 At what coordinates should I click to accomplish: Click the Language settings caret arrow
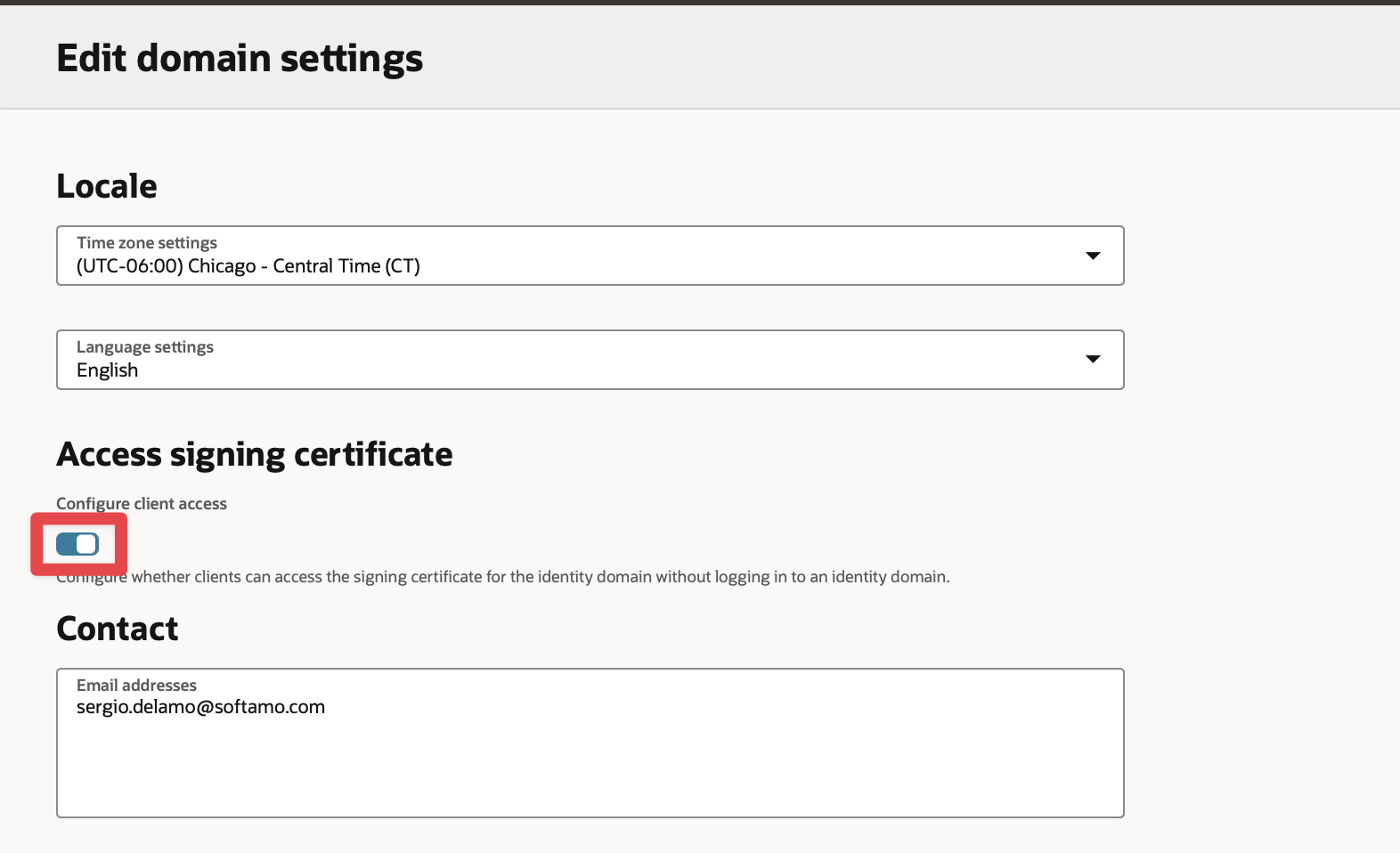click(x=1093, y=359)
